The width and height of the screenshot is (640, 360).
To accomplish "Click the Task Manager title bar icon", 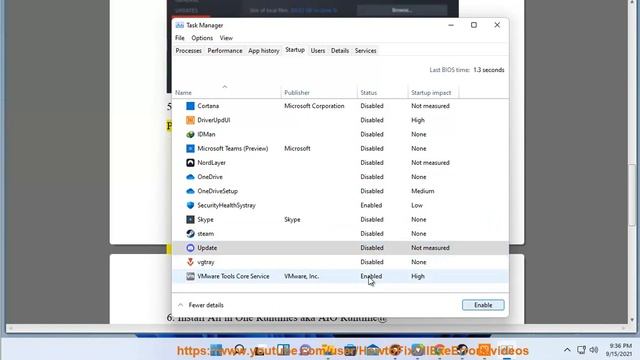I will [x=179, y=25].
